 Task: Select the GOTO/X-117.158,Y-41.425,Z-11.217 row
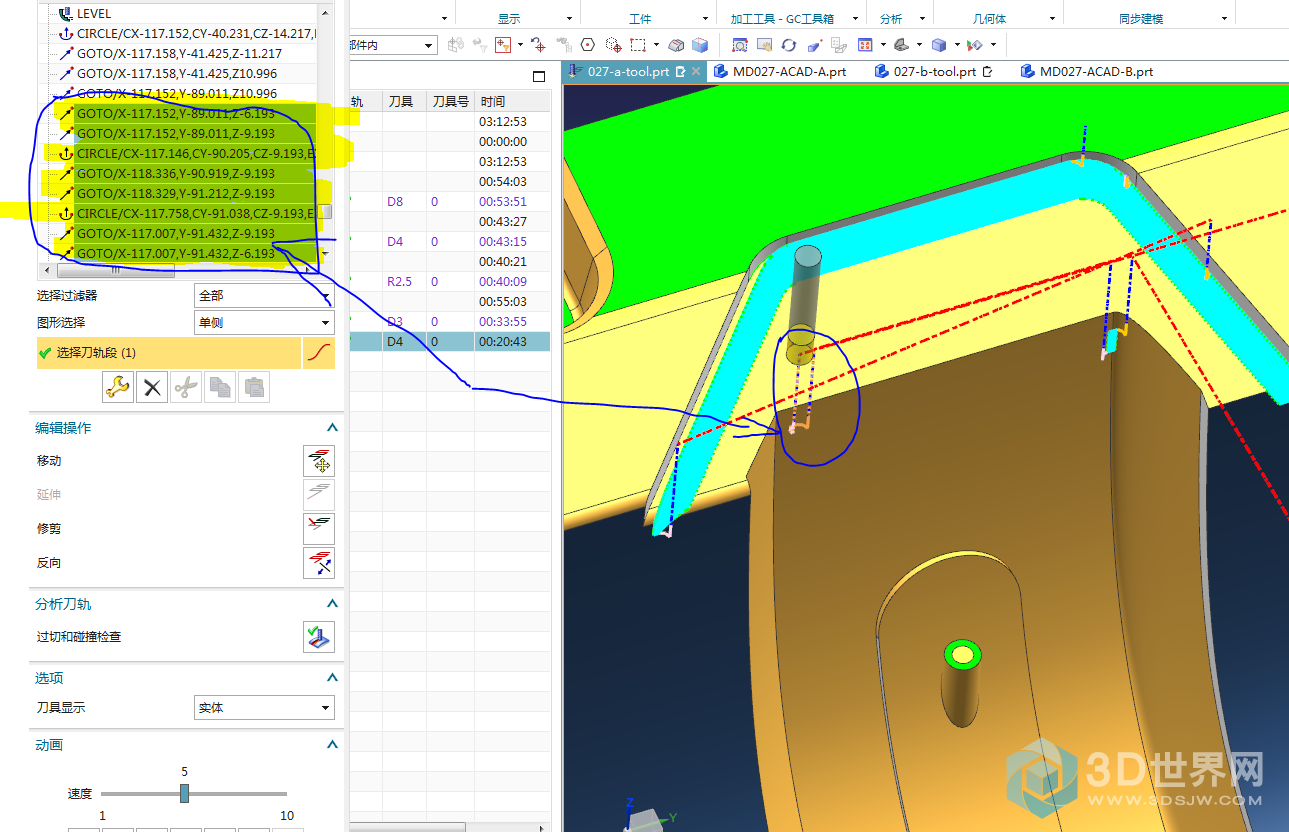179,54
